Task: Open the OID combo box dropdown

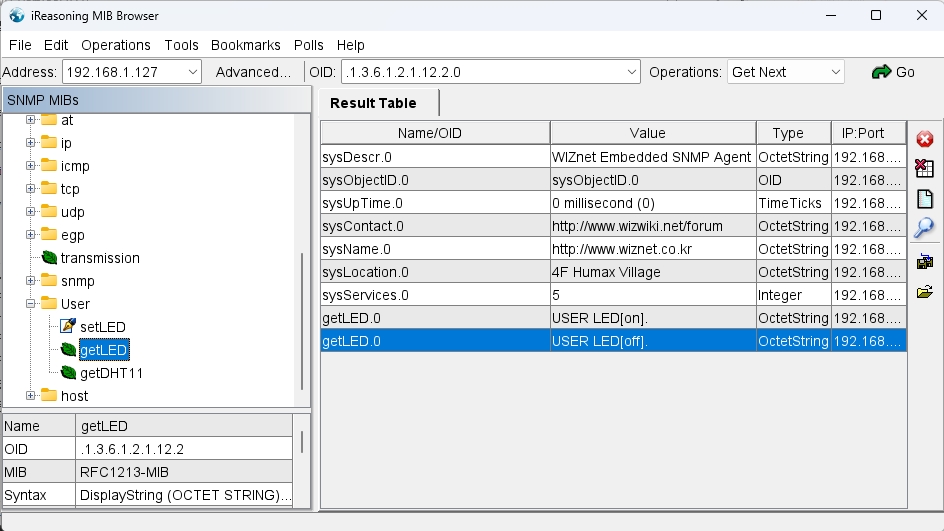Action: 631,72
